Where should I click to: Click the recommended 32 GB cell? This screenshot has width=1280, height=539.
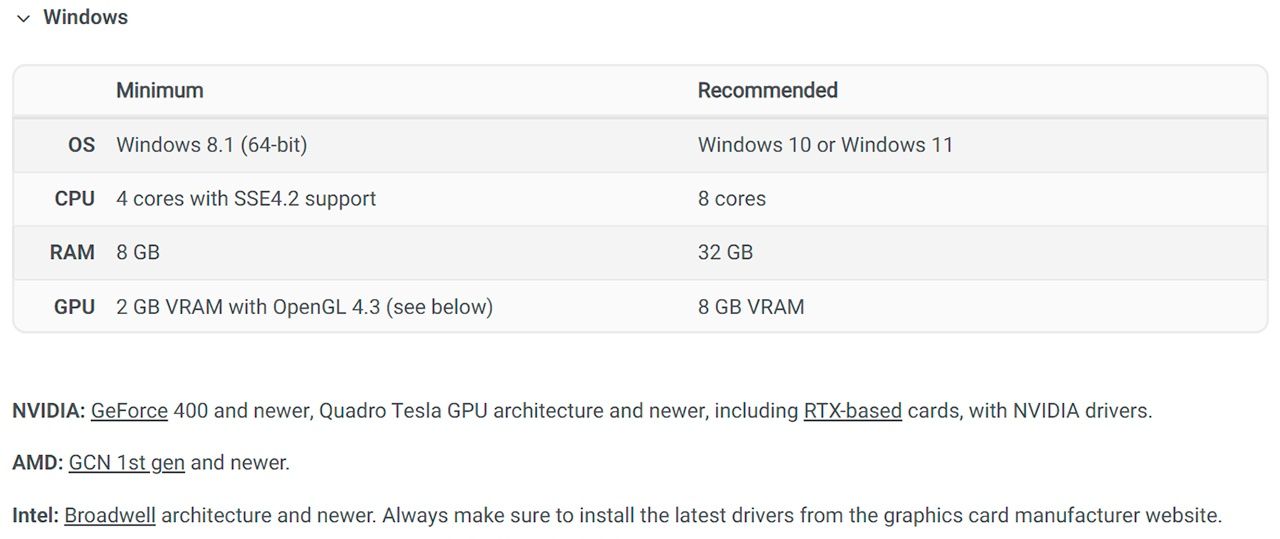[725, 252]
